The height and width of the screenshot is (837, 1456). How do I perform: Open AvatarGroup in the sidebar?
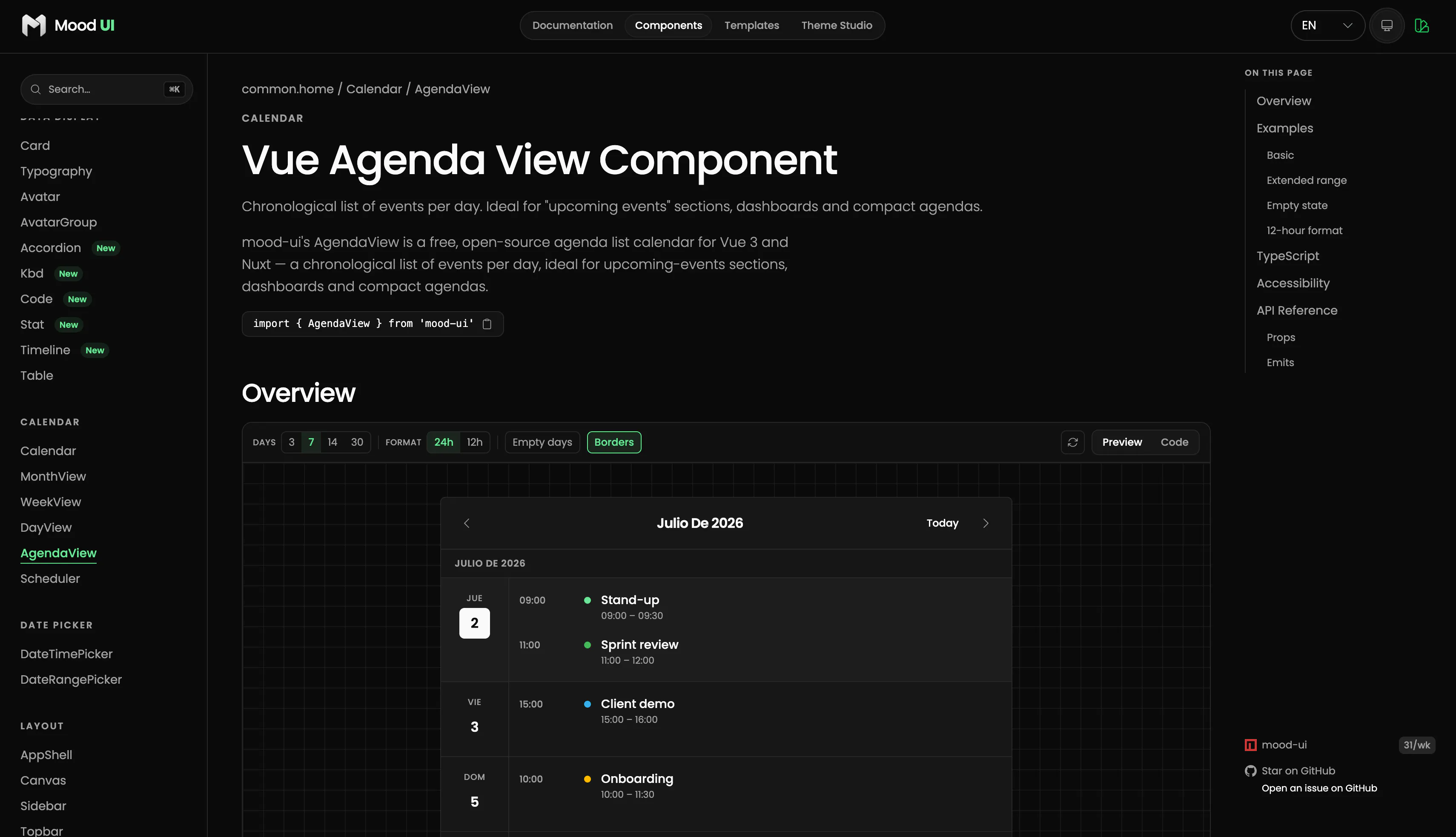(59, 223)
